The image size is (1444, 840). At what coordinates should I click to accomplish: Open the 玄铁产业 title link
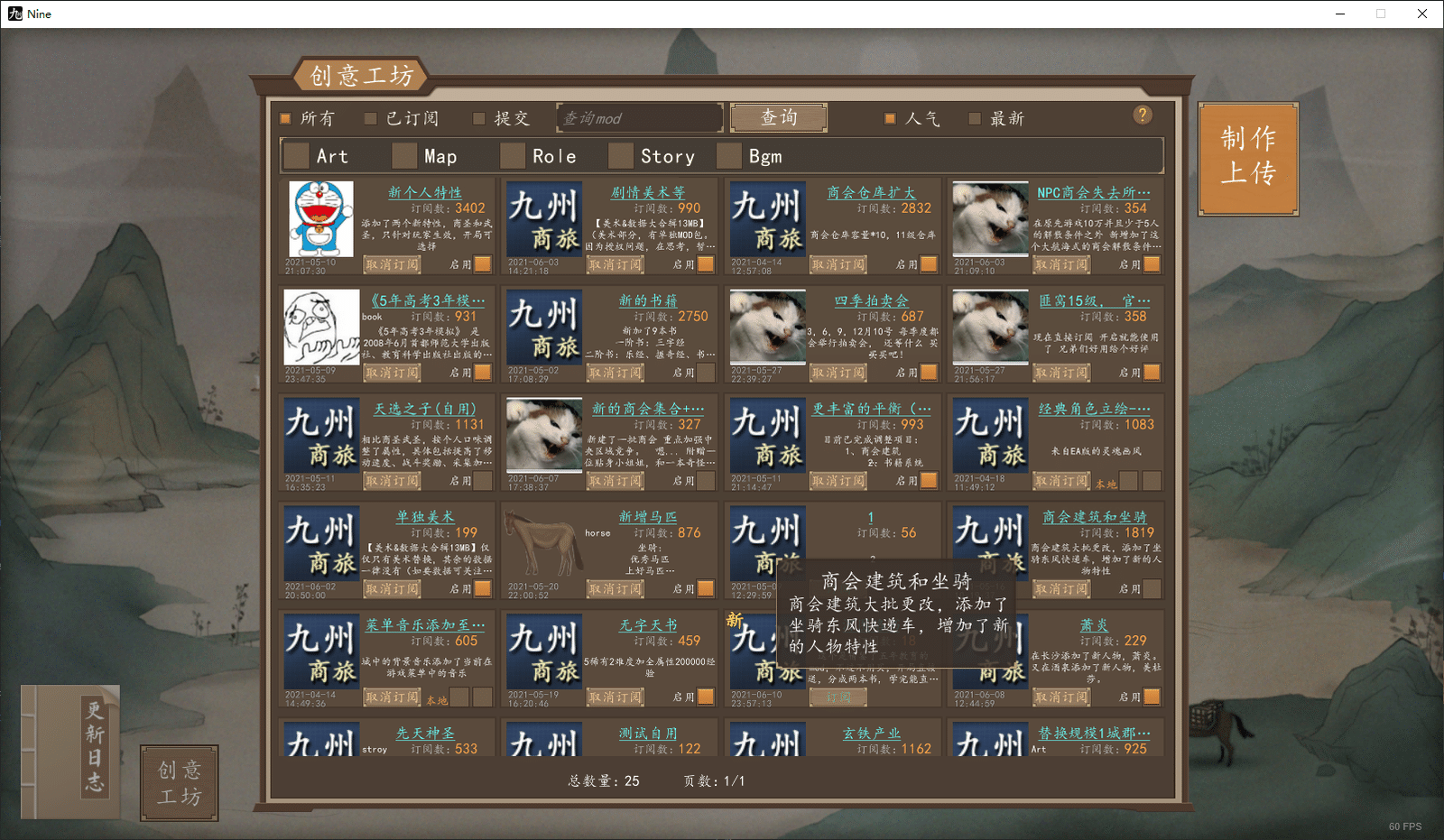[871, 734]
